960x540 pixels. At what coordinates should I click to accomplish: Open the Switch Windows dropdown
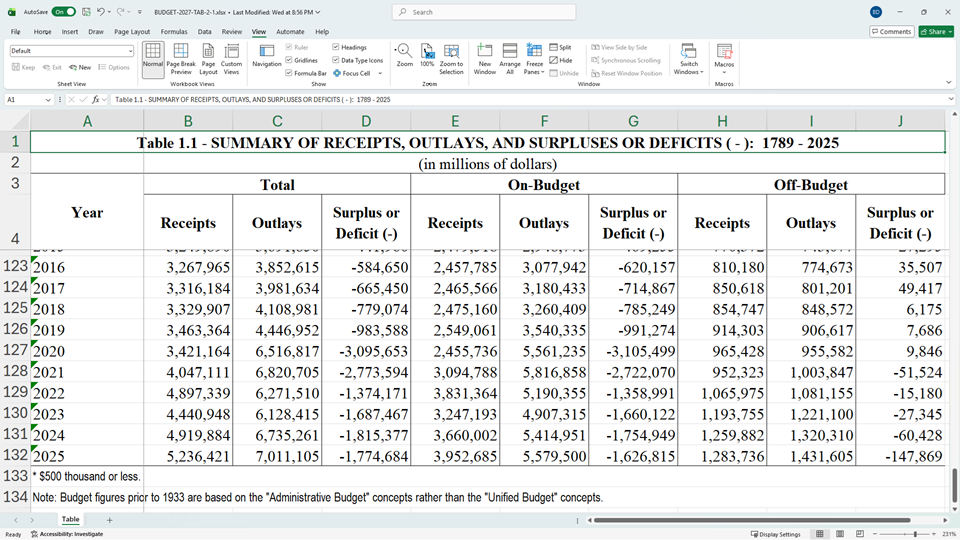coord(689,60)
